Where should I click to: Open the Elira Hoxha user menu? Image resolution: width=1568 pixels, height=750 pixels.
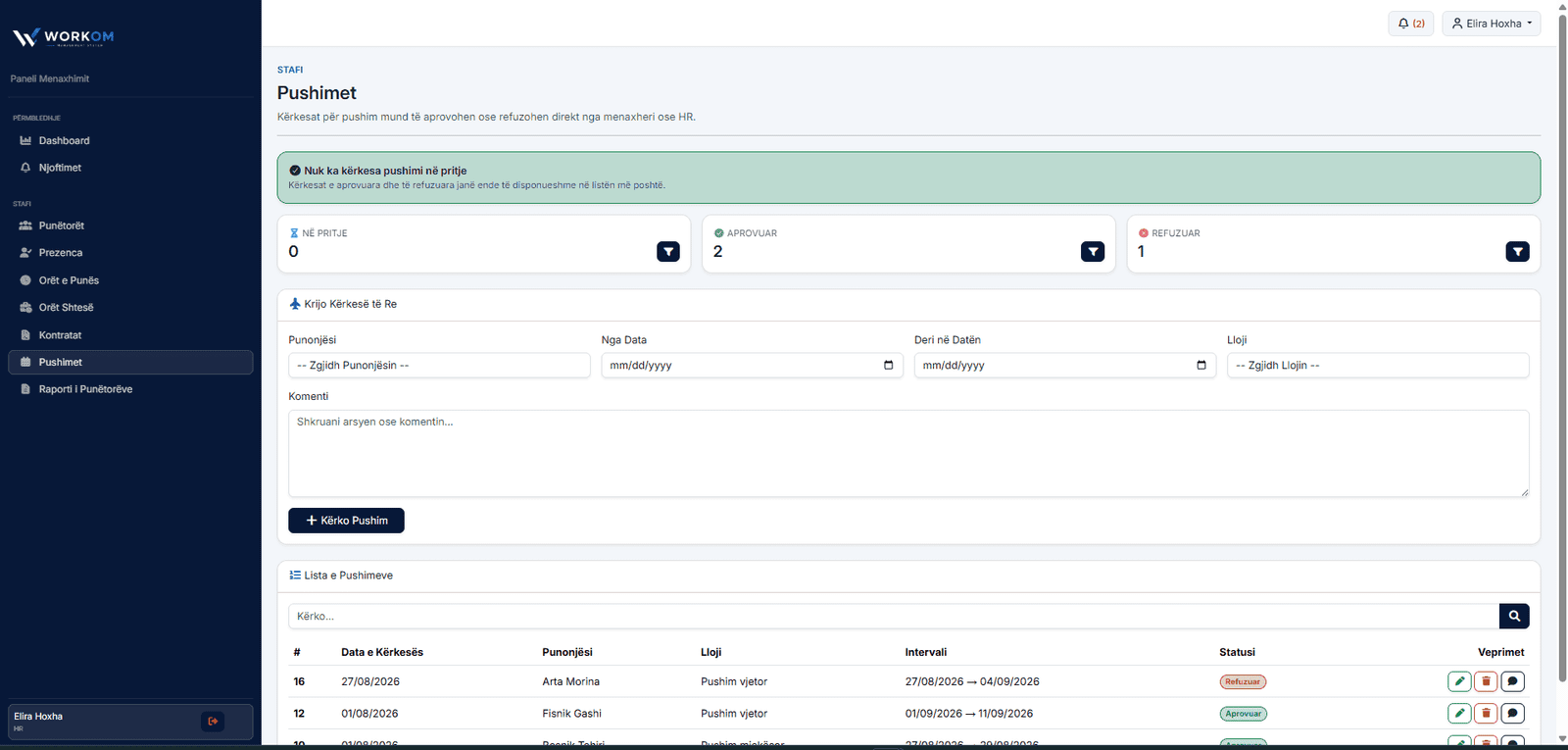pyautogui.click(x=1492, y=24)
